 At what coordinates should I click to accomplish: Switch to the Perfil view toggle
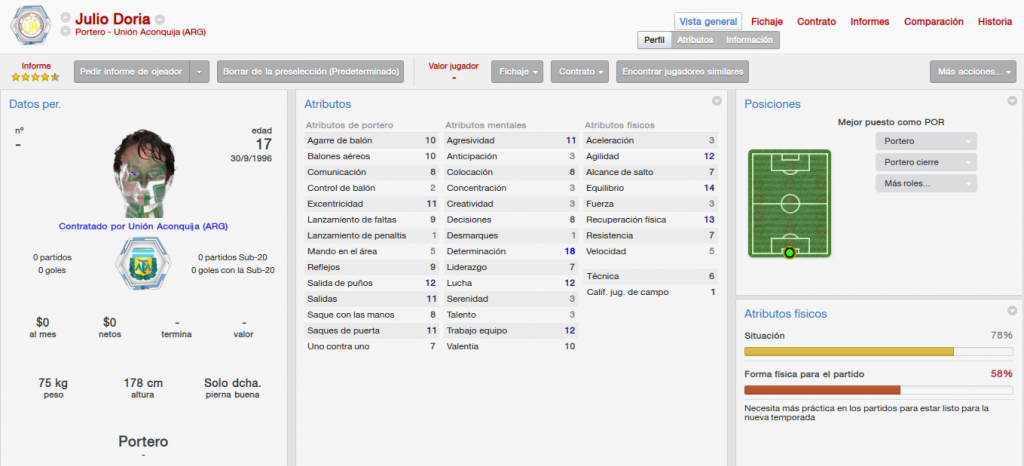[654, 40]
